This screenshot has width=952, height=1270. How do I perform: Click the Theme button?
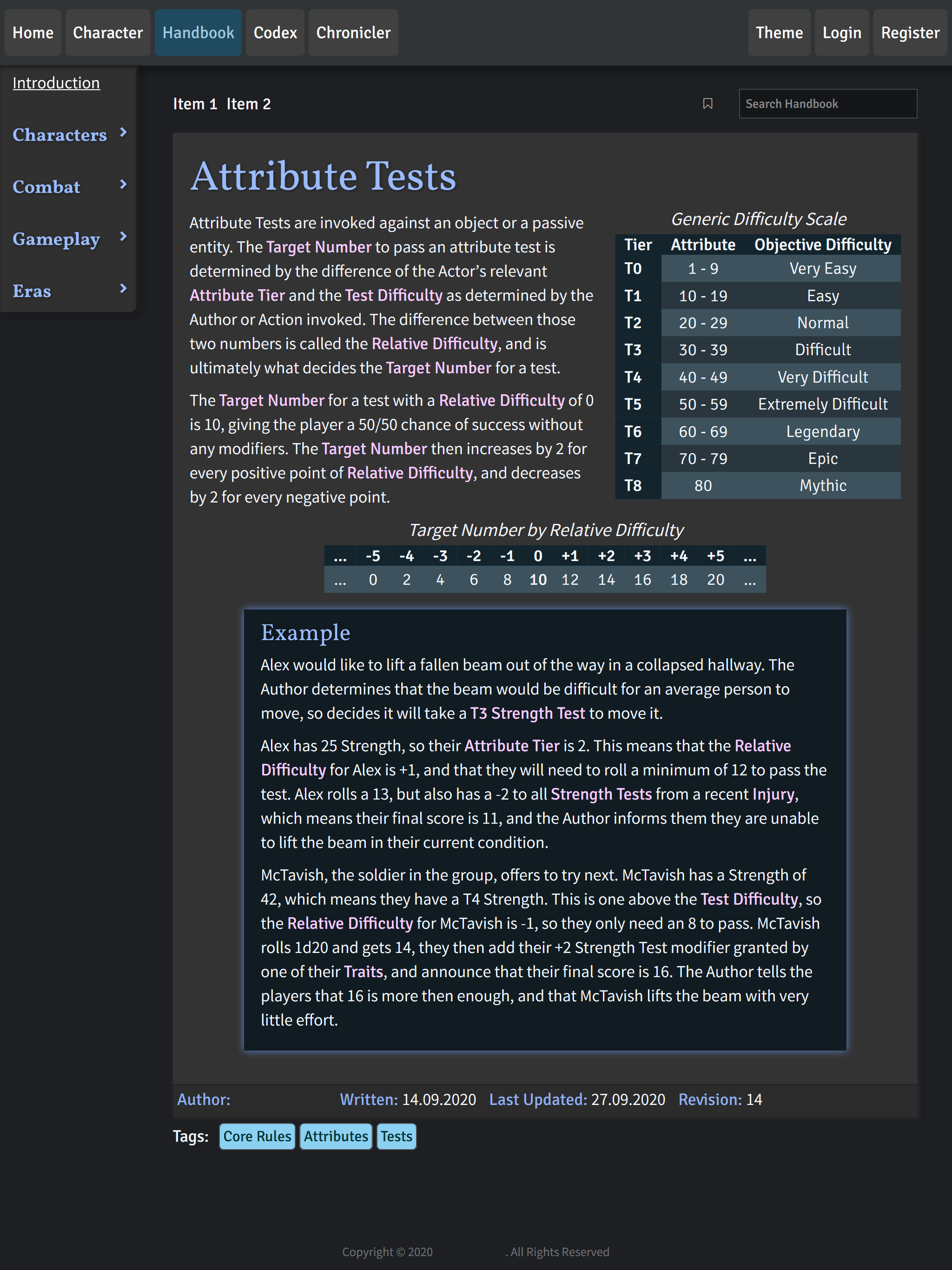pos(779,33)
